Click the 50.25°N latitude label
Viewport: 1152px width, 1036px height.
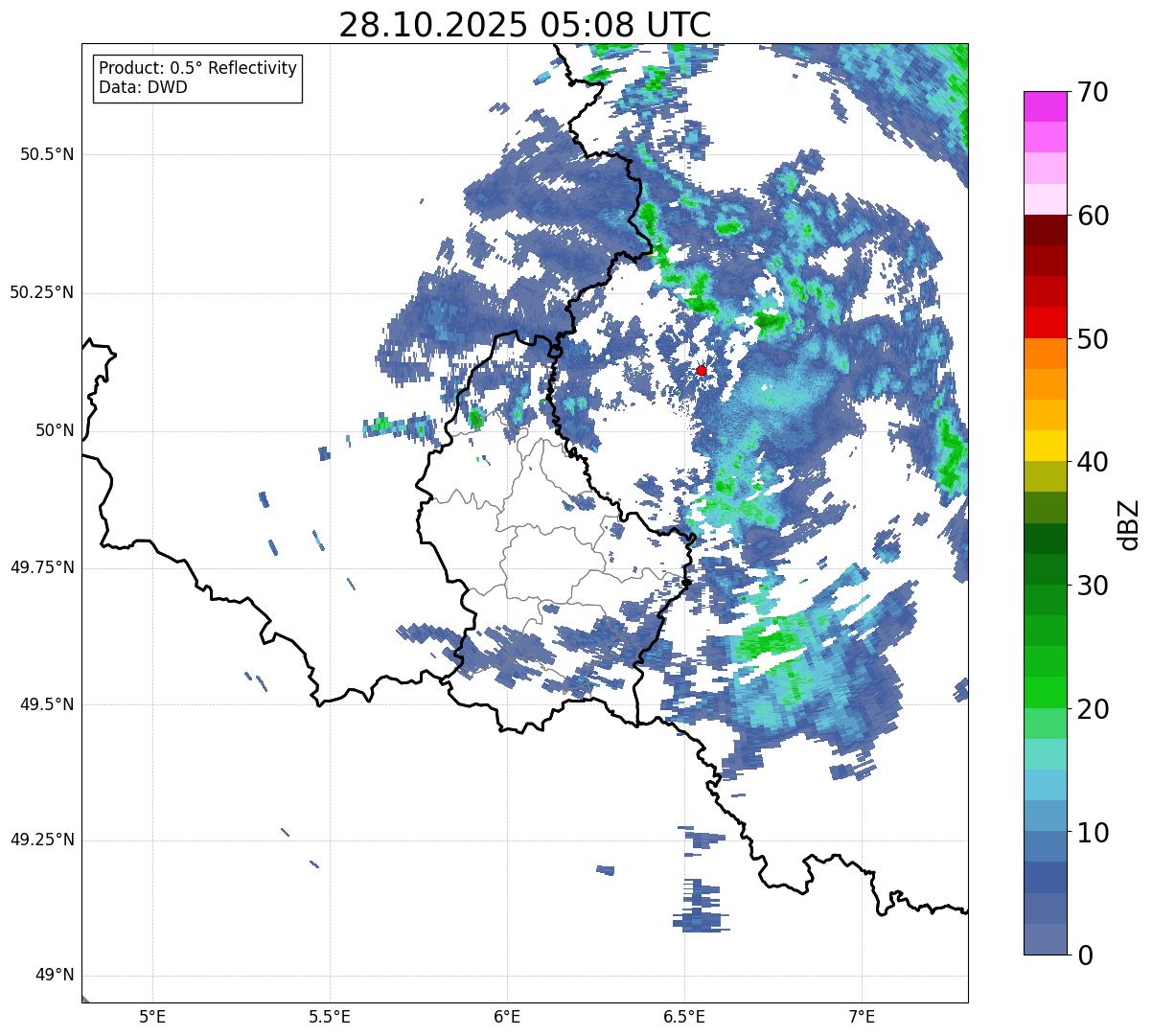pos(41,292)
